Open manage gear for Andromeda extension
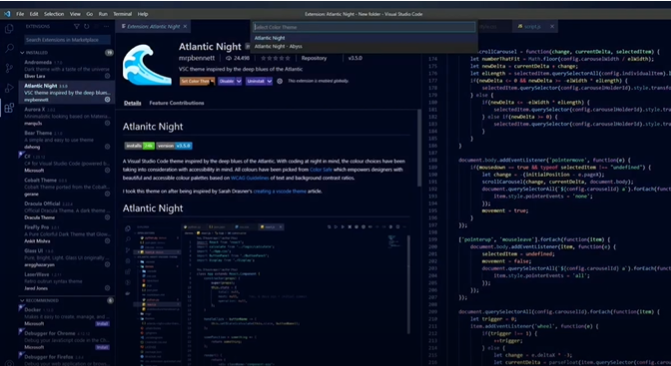Viewport: 671px width, 366px height. (x=107, y=76)
